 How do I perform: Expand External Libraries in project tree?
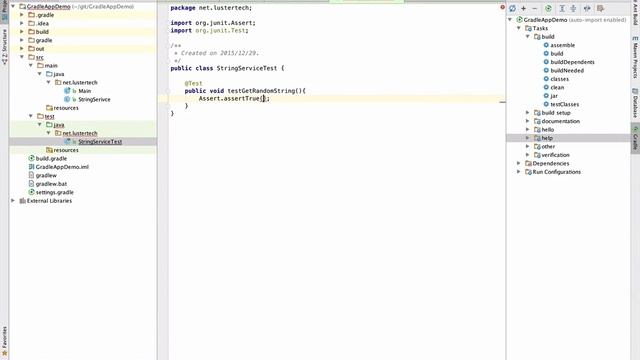point(13,201)
